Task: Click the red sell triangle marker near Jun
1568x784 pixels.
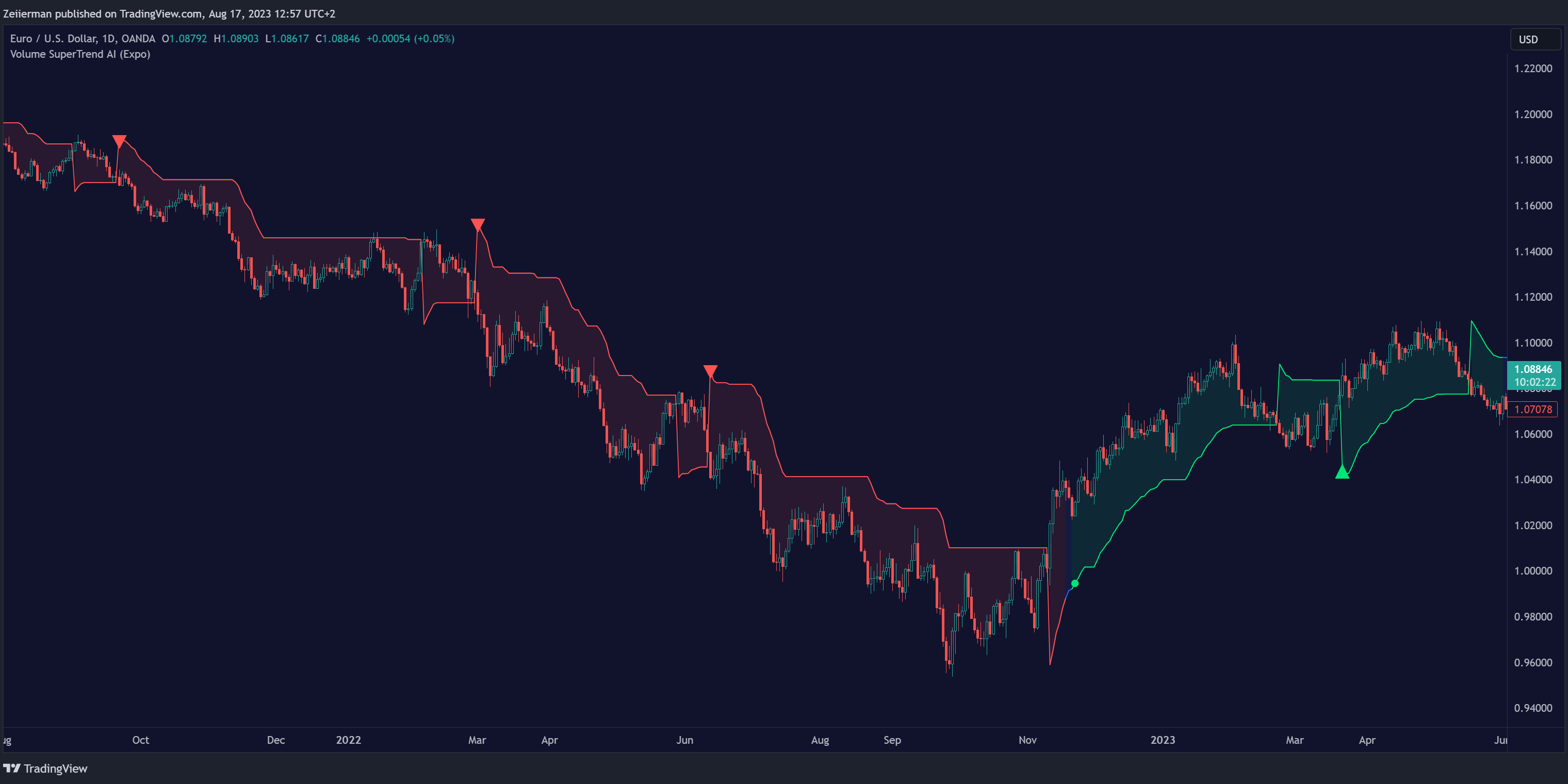Action: [x=710, y=371]
